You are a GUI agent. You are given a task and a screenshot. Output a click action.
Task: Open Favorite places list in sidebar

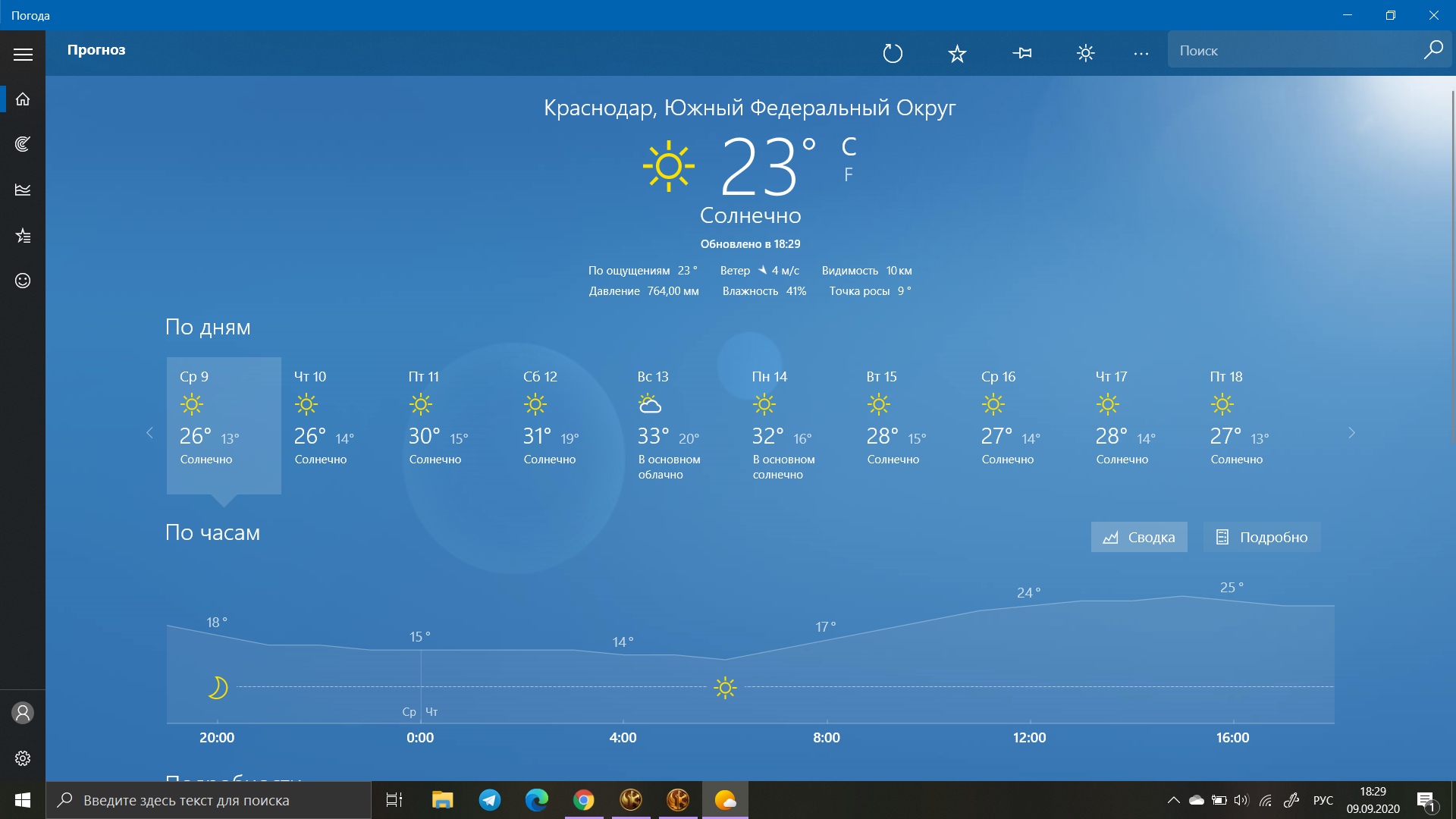pos(23,235)
